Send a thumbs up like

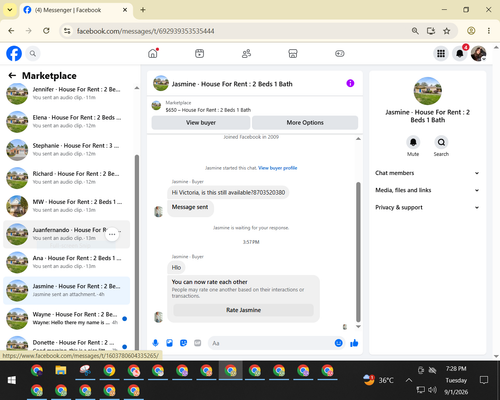[354, 343]
